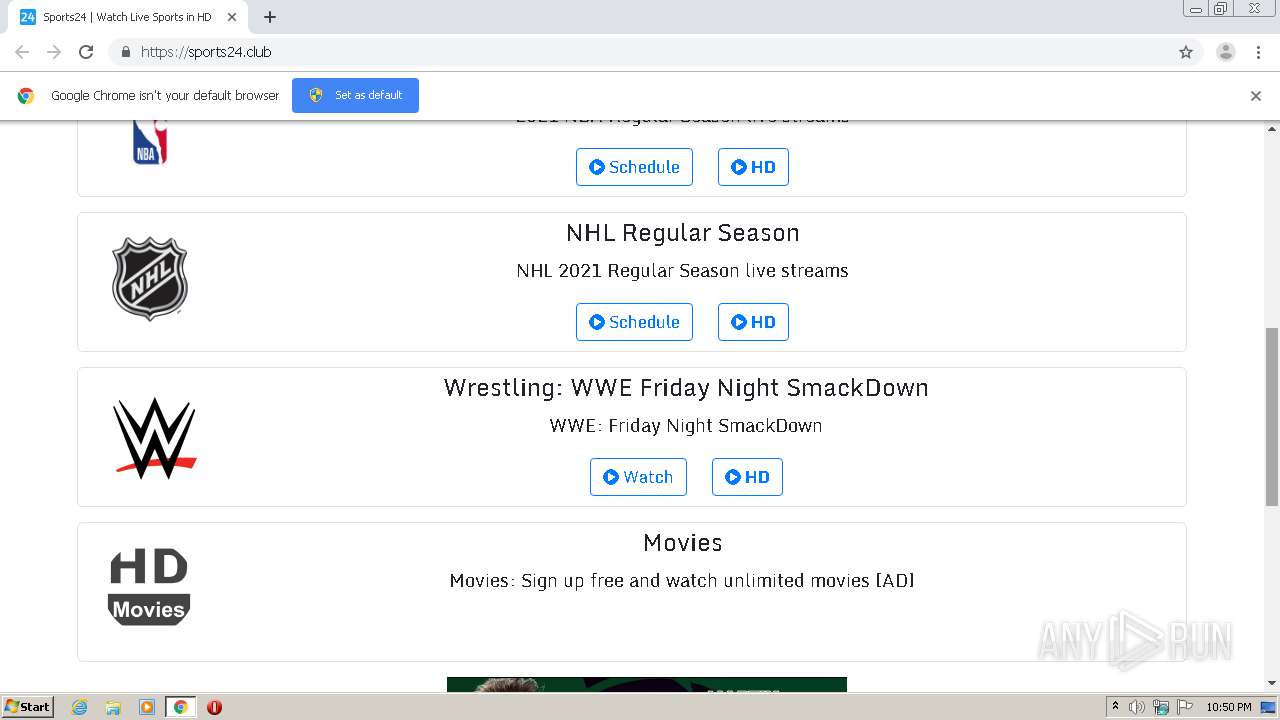Click network tray icon
The width and height of the screenshot is (1280, 720).
(1161, 707)
